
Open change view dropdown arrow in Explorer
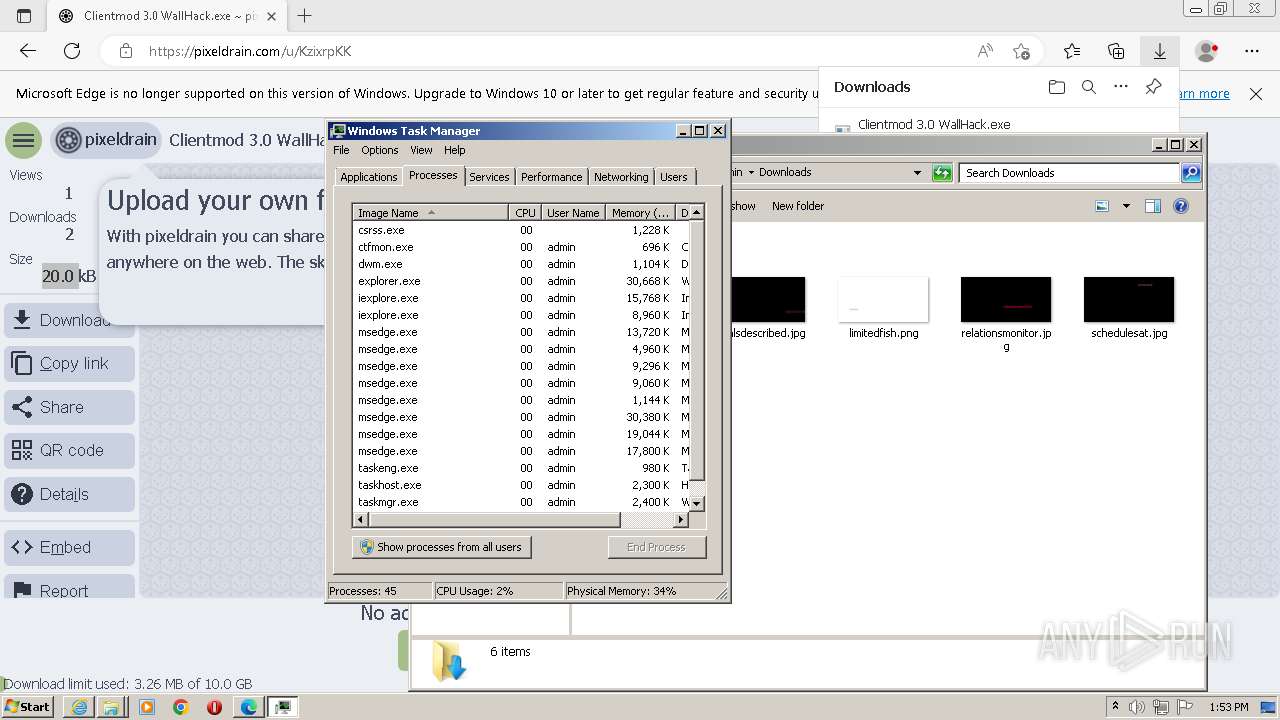[x=1126, y=206]
